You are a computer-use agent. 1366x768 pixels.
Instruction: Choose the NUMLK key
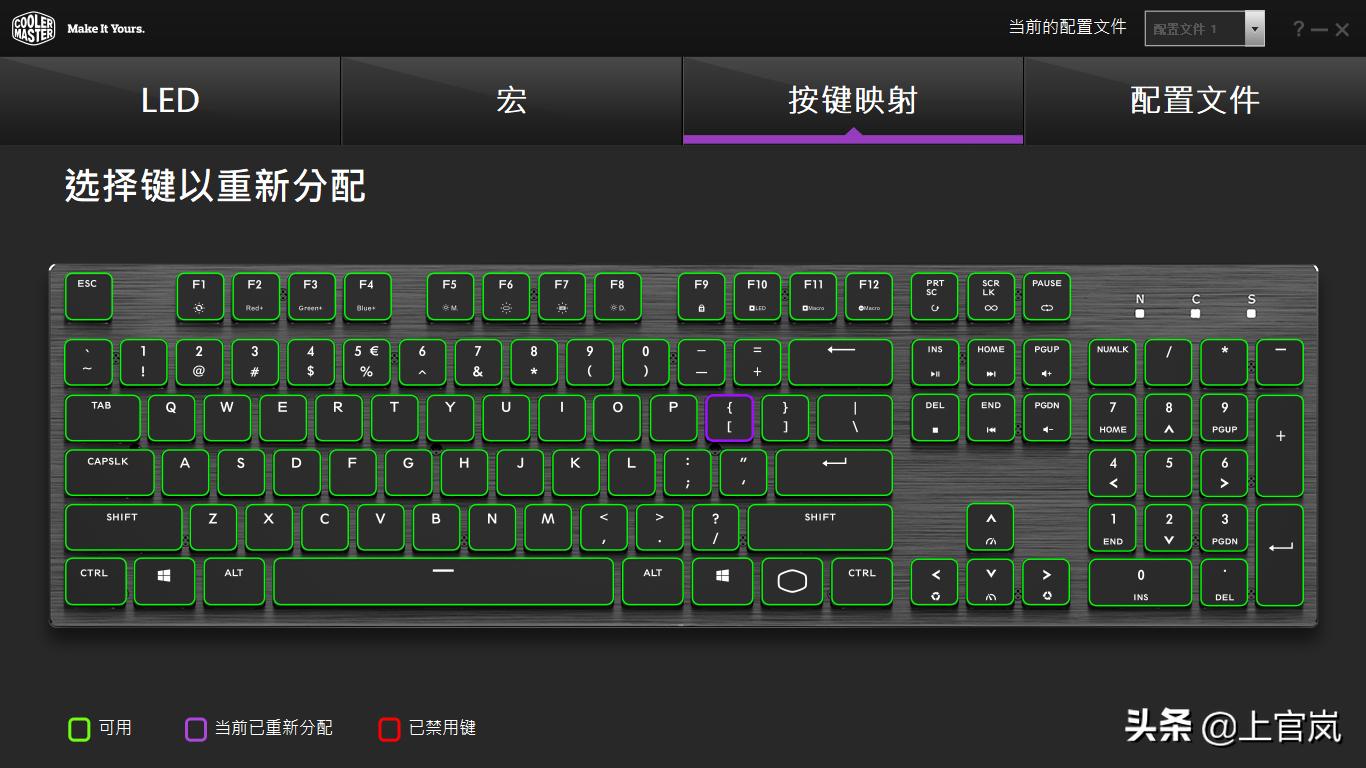[x=1112, y=362]
